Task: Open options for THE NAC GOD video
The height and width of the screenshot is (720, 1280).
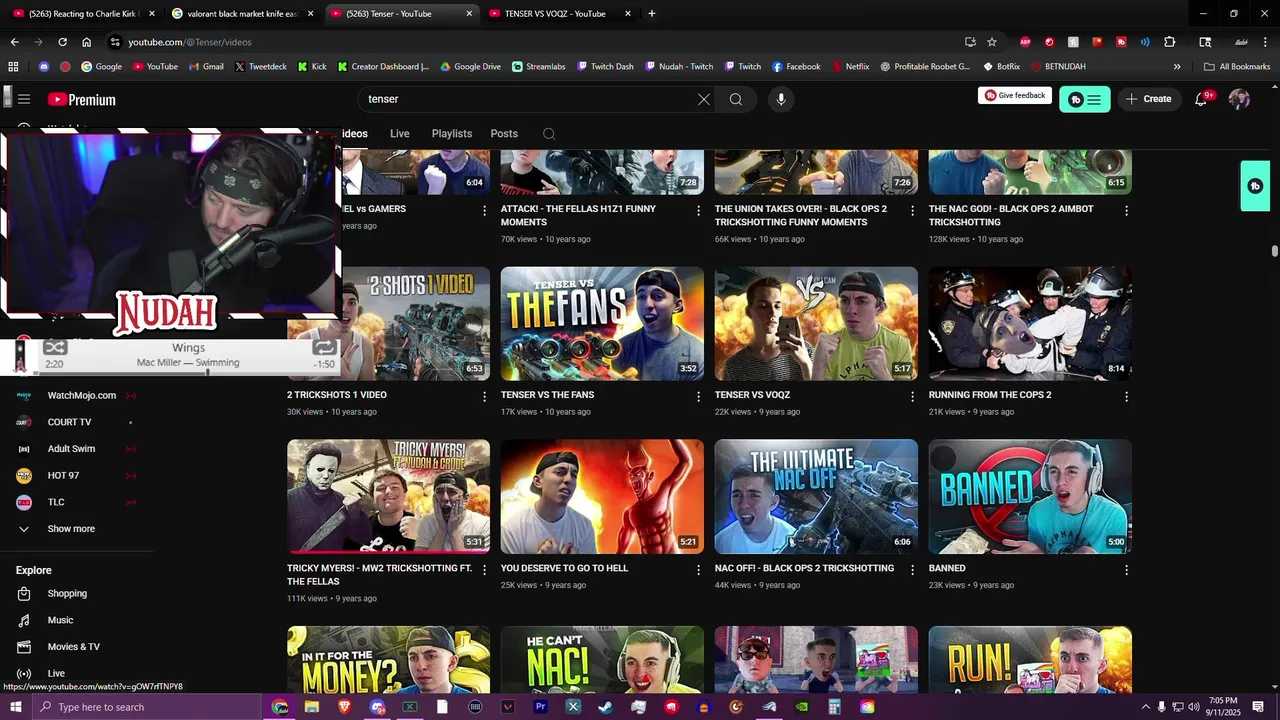Action: [1126, 211]
